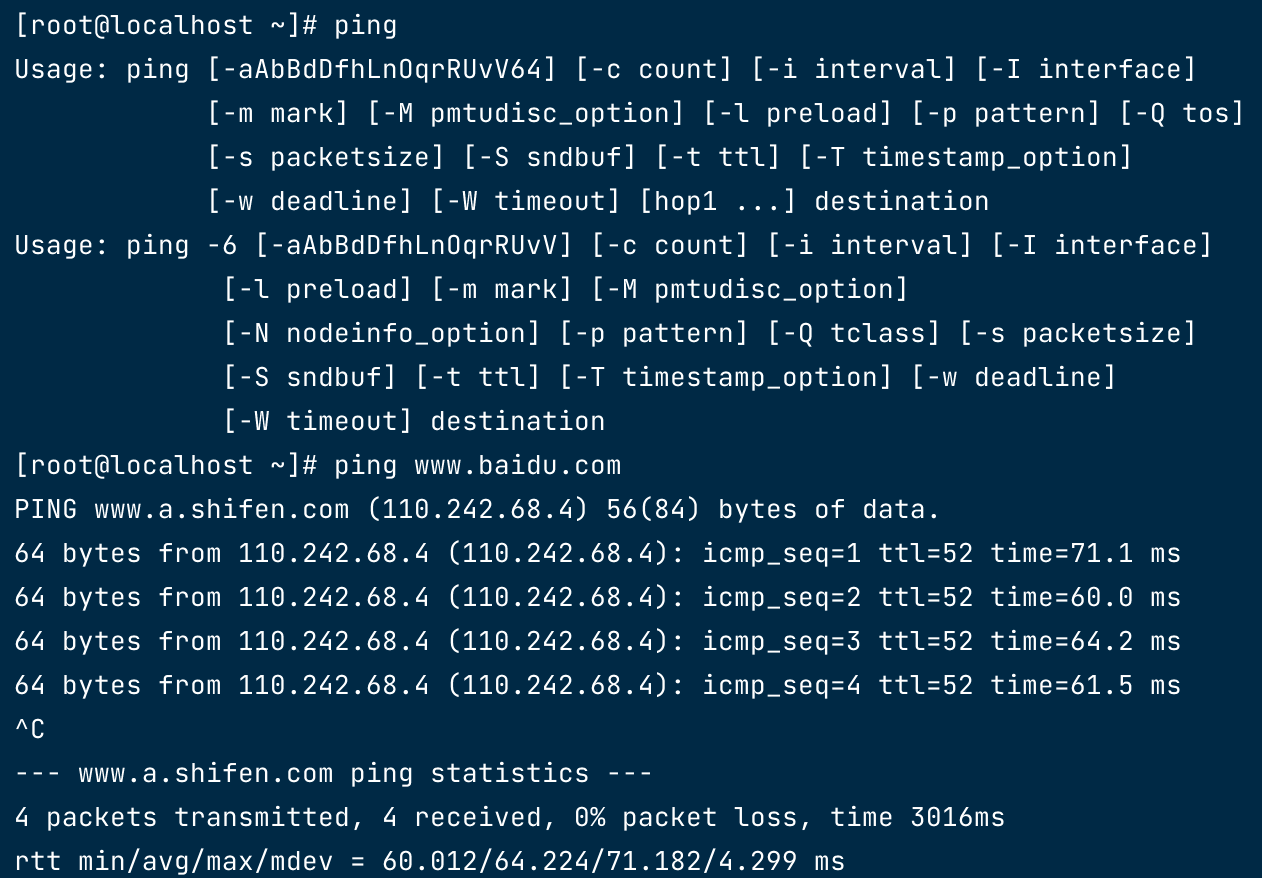Click '[hop1 ...]' in the usage text
Viewport: 1262px width, 878px height.
717,202
